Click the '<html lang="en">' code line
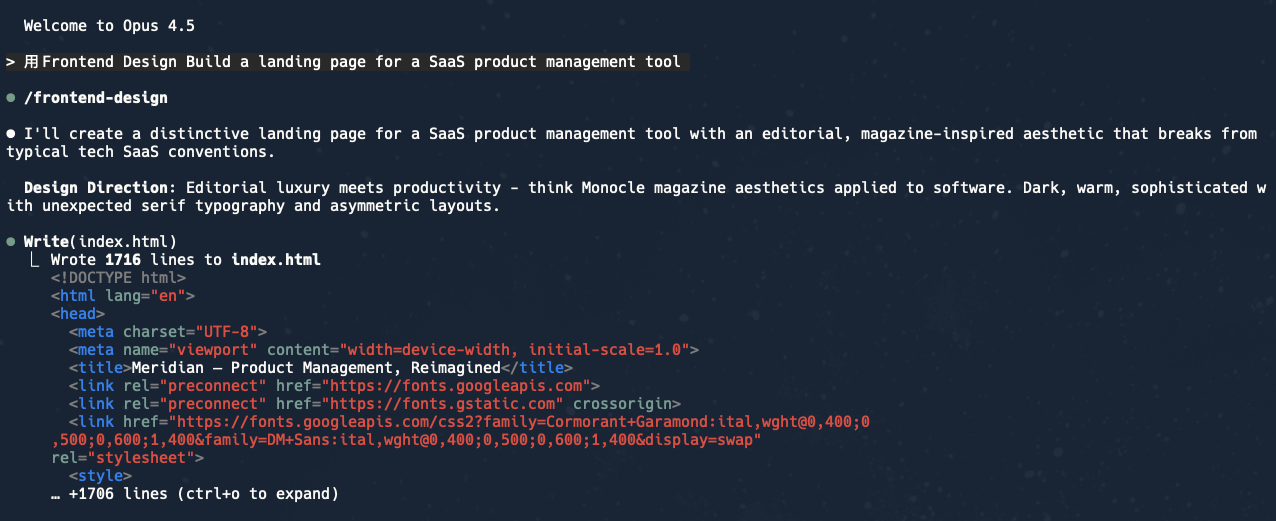Screen dimensions: 1276x521 tap(123, 296)
